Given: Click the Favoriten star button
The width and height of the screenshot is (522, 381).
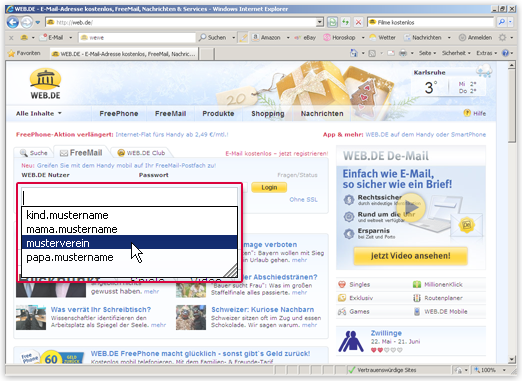Looking at the screenshot, I should coord(24,53).
